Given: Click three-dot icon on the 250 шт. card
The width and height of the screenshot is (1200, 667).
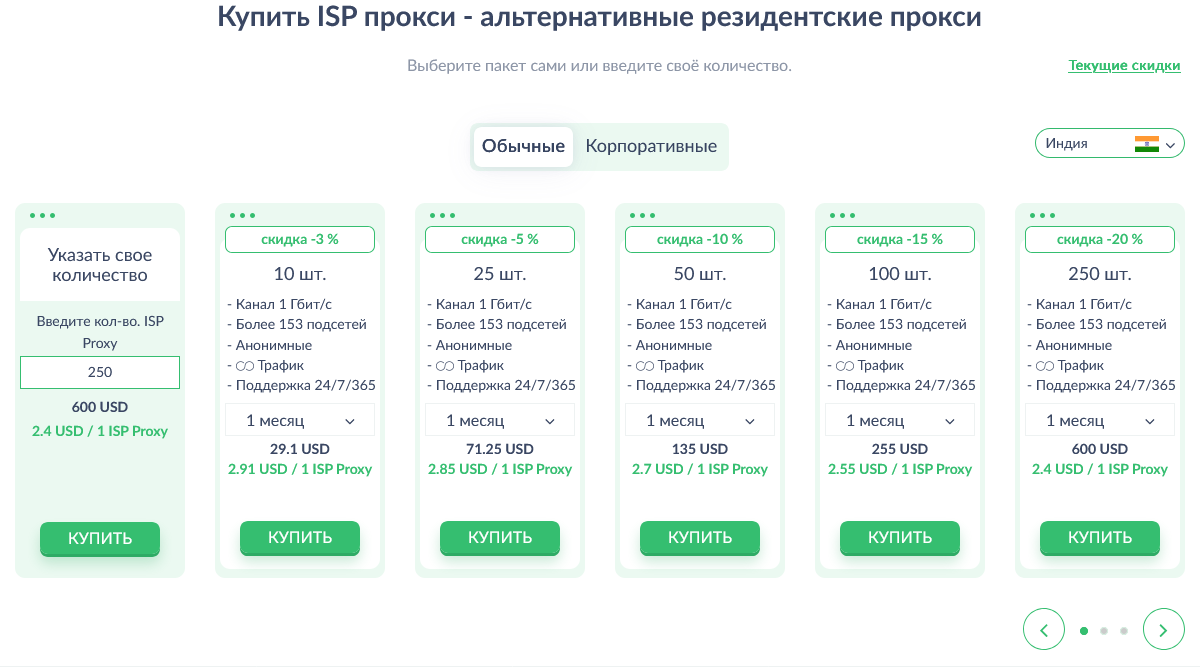Looking at the screenshot, I should coord(1041,215).
